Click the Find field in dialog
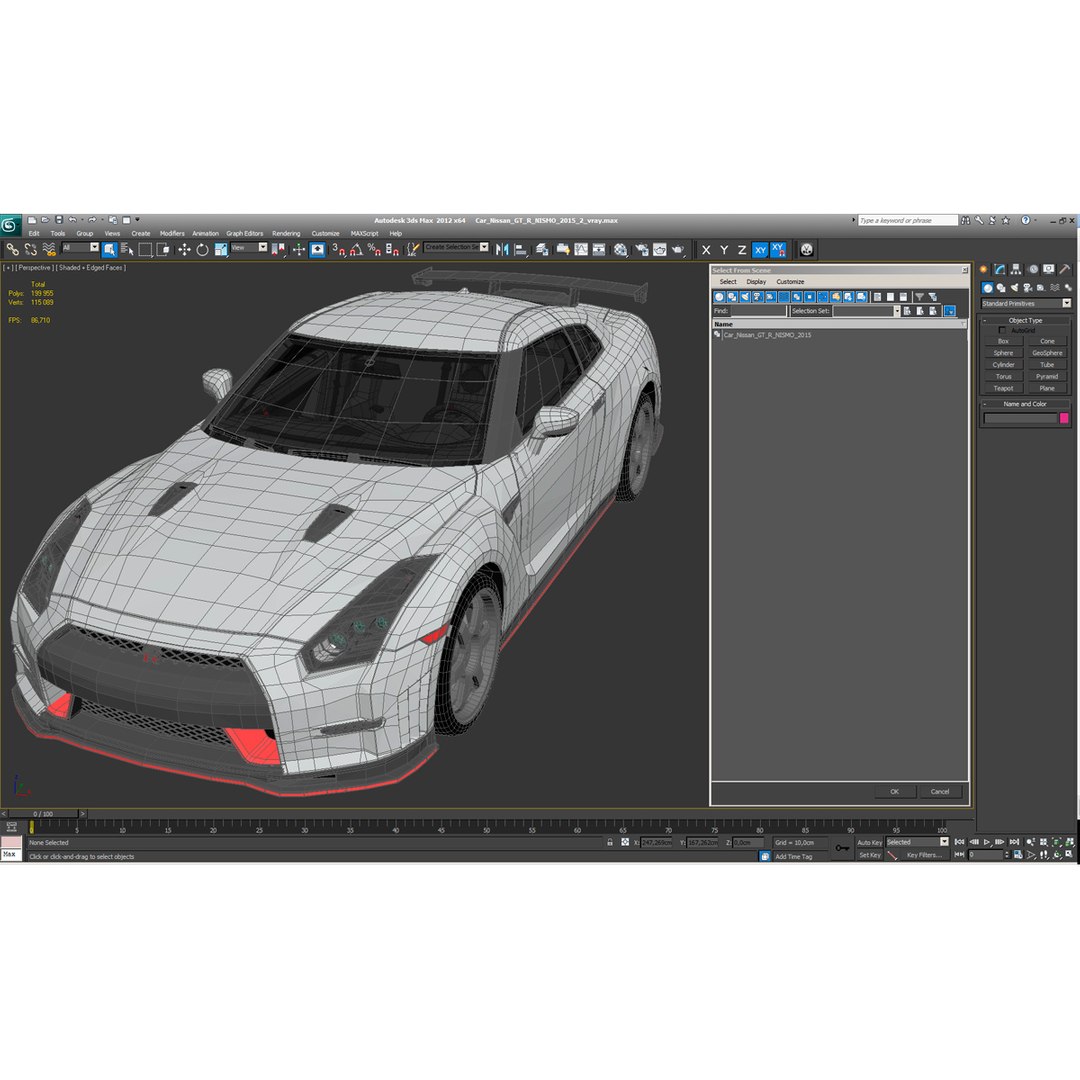This screenshot has height=1080, width=1080. 758,311
